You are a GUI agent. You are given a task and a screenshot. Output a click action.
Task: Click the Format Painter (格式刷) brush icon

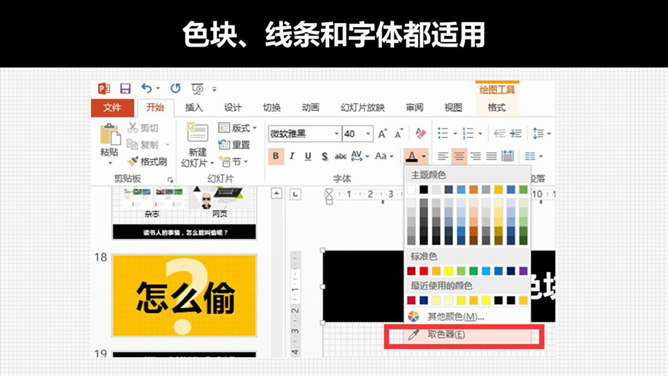(x=133, y=161)
